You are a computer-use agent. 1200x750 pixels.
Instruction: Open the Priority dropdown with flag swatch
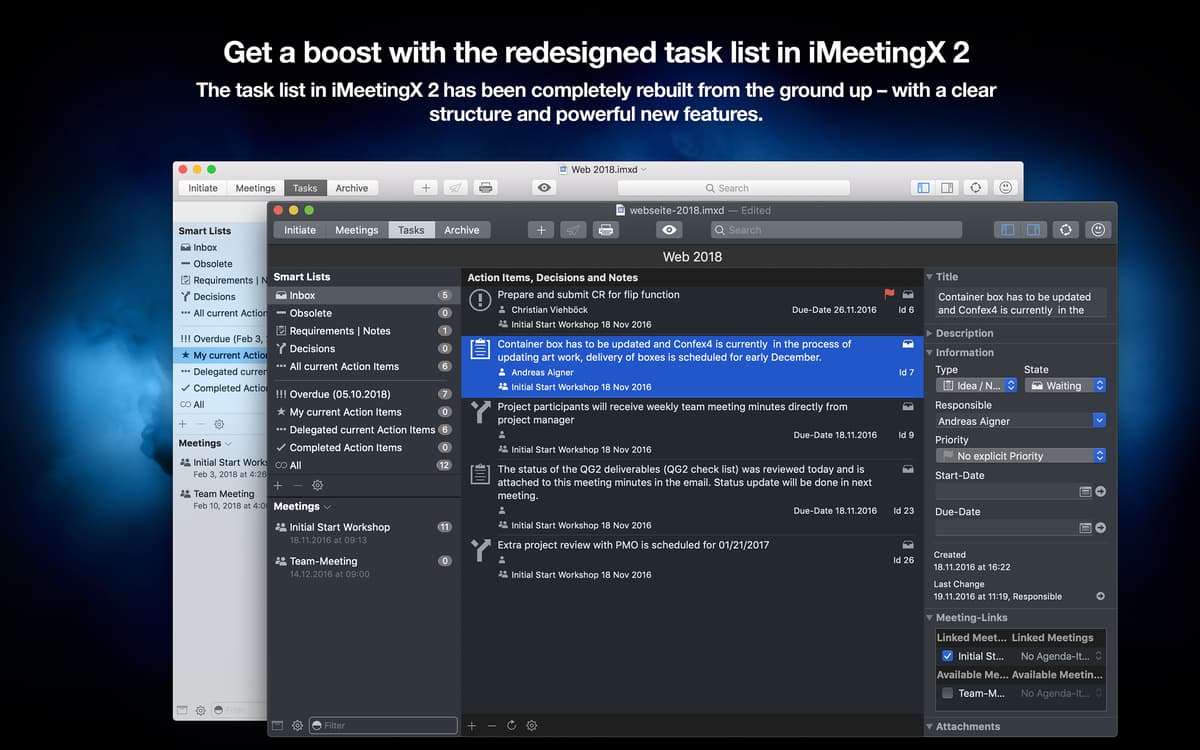1020,456
